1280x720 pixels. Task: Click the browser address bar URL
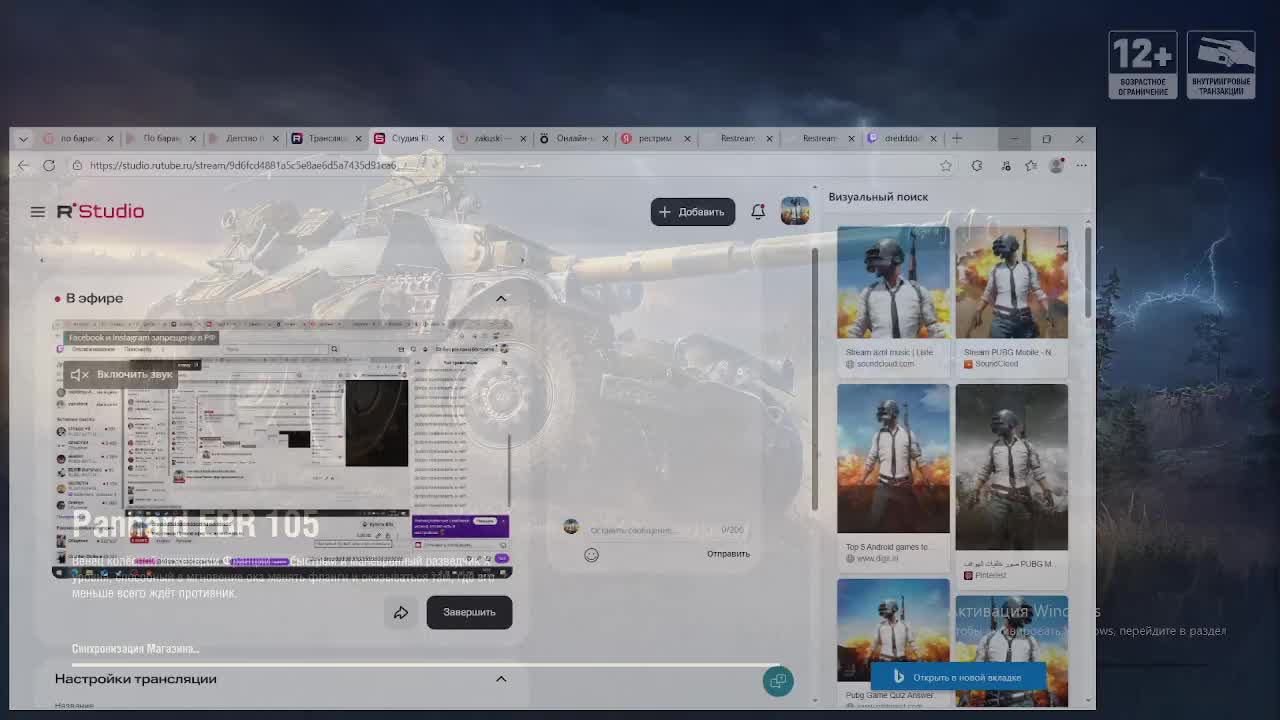click(x=242, y=165)
